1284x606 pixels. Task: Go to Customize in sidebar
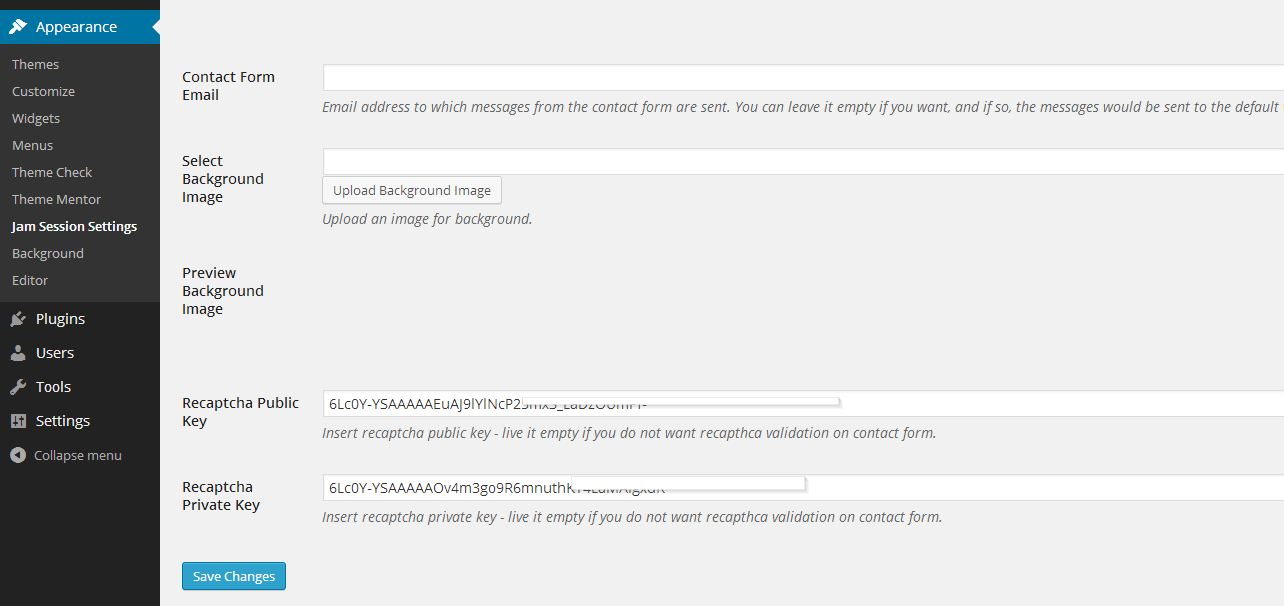point(43,91)
